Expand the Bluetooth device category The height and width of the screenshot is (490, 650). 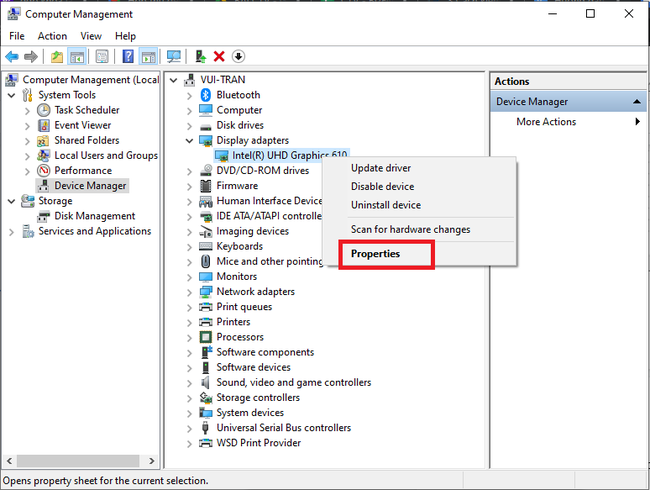[189, 96]
